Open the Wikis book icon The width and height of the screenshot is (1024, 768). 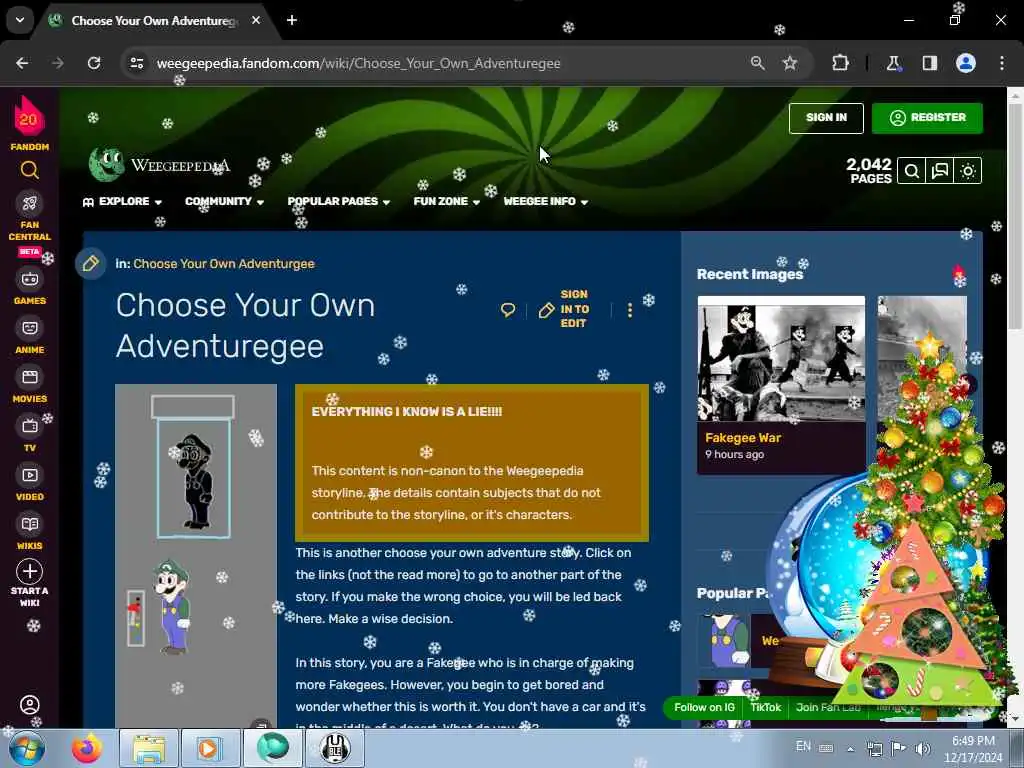(x=29, y=524)
